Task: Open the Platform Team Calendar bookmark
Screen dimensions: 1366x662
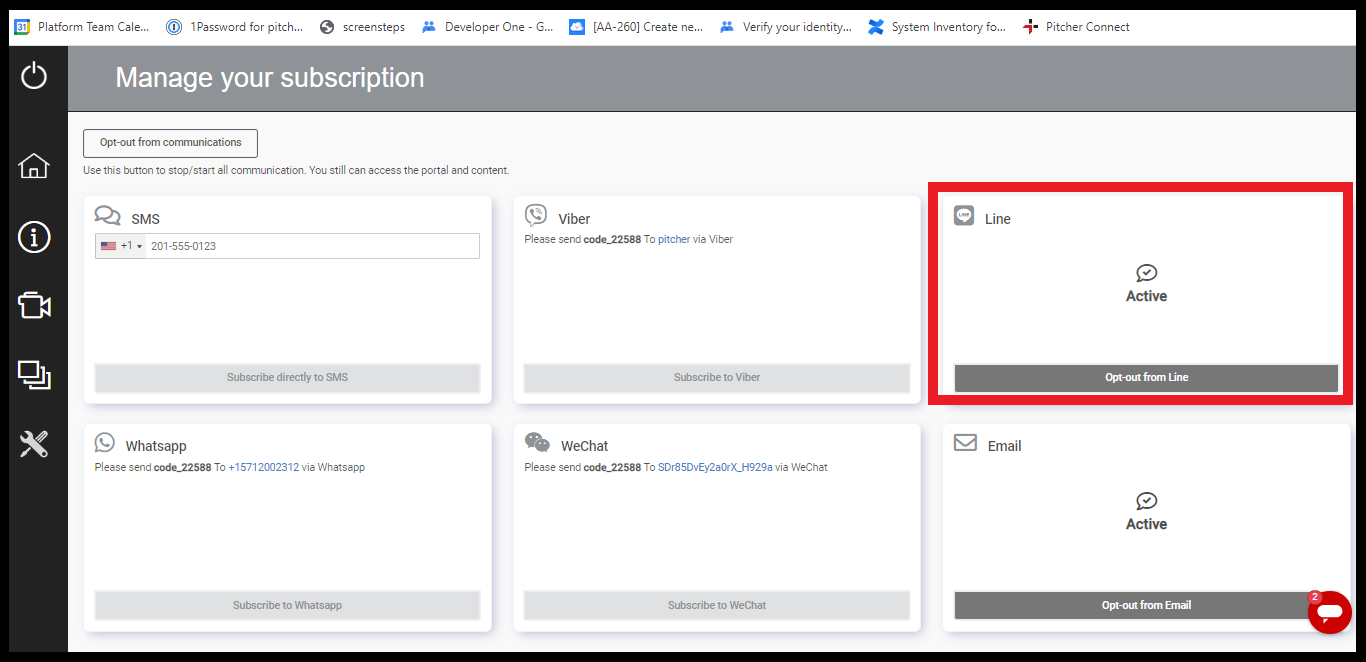Action: pos(82,27)
